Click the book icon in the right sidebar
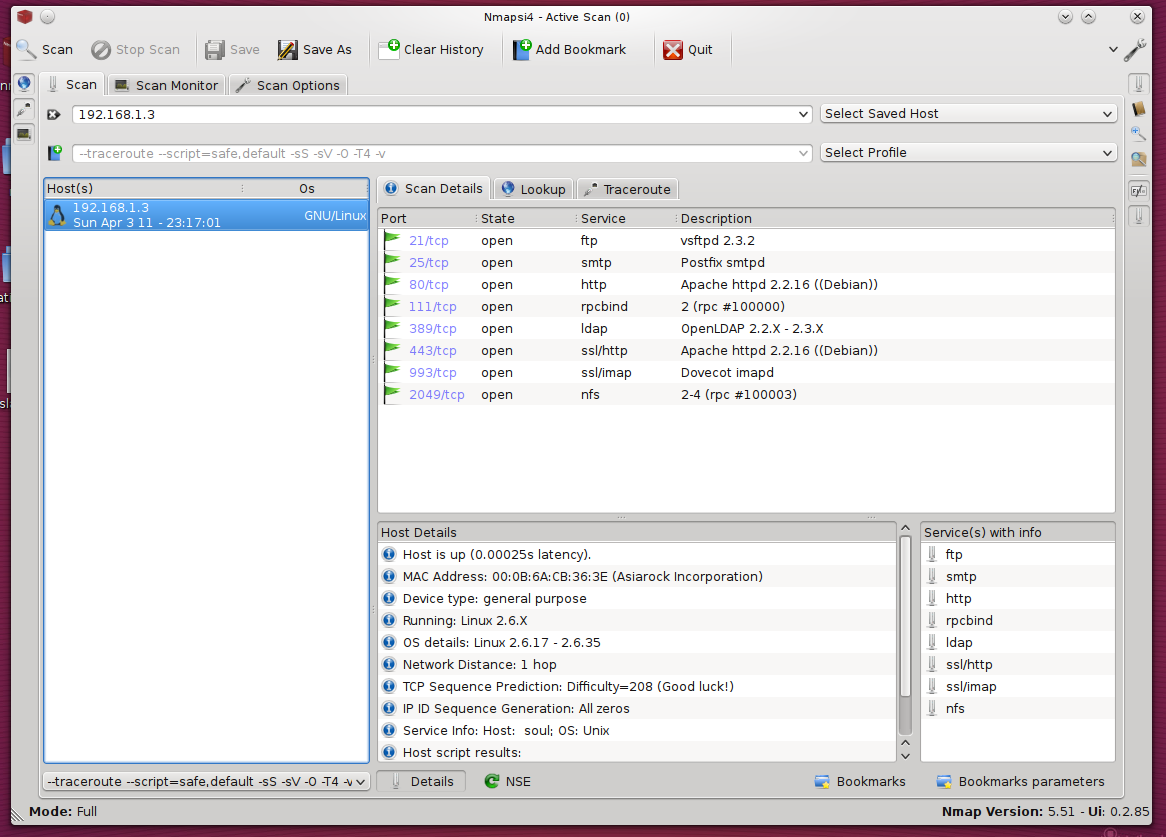Viewport: 1166px width, 837px height. tap(1138, 109)
